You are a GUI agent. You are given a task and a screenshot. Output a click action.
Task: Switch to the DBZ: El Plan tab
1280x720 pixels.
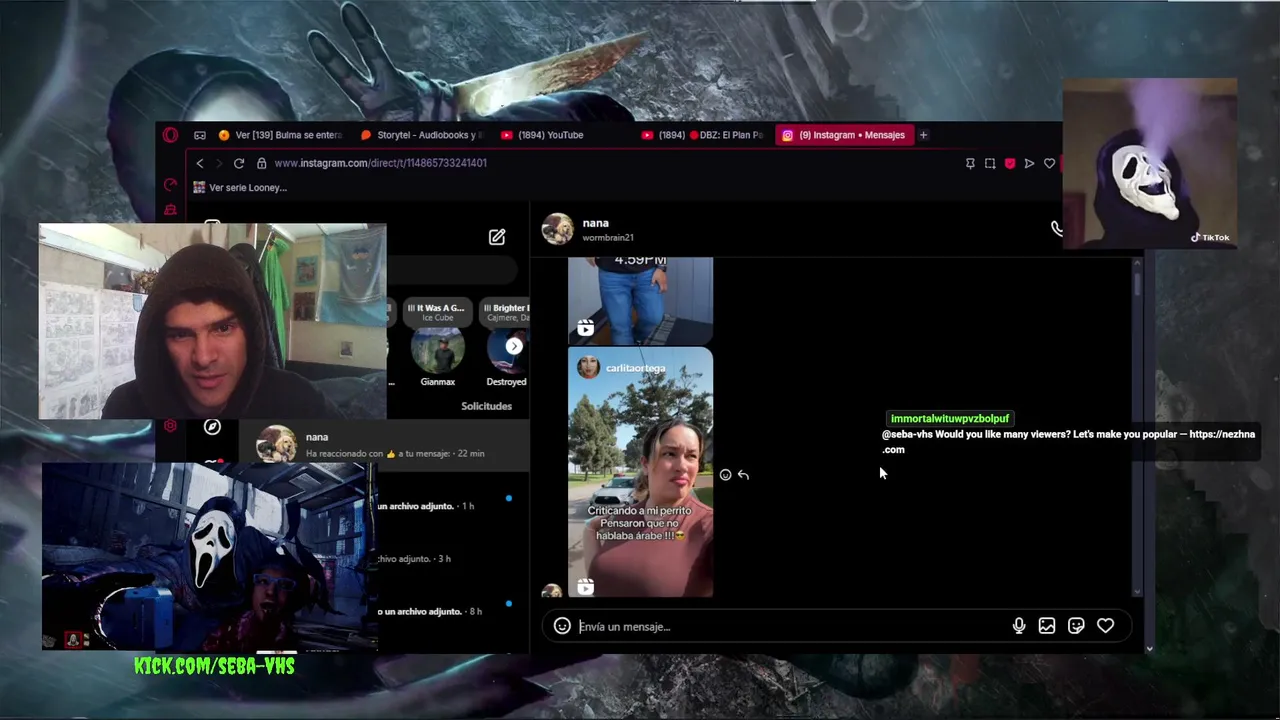click(x=702, y=135)
